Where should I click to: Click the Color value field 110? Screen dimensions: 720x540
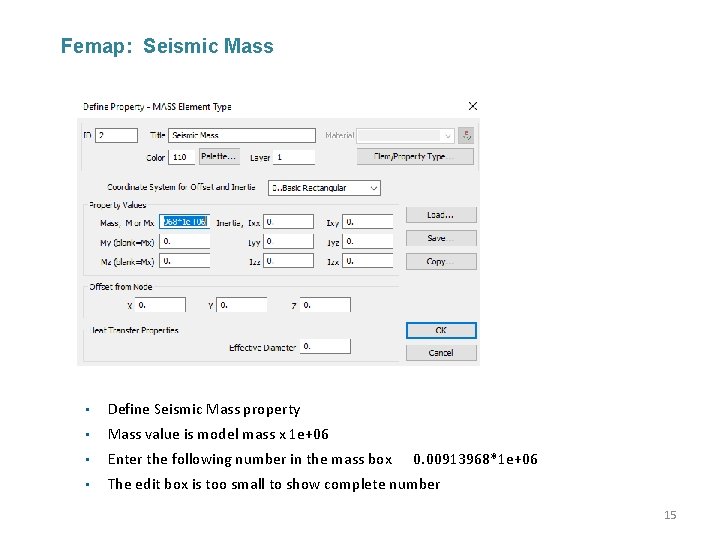182,157
